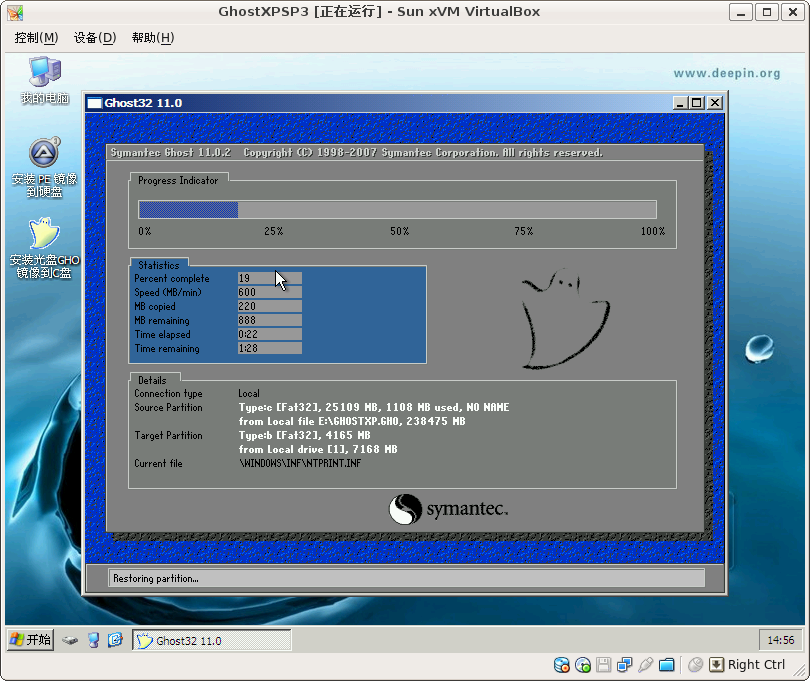The image size is (810, 681).
Task: Maximize the Ghost32 11.0 window
Action: pyautogui.click(x=697, y=103)
